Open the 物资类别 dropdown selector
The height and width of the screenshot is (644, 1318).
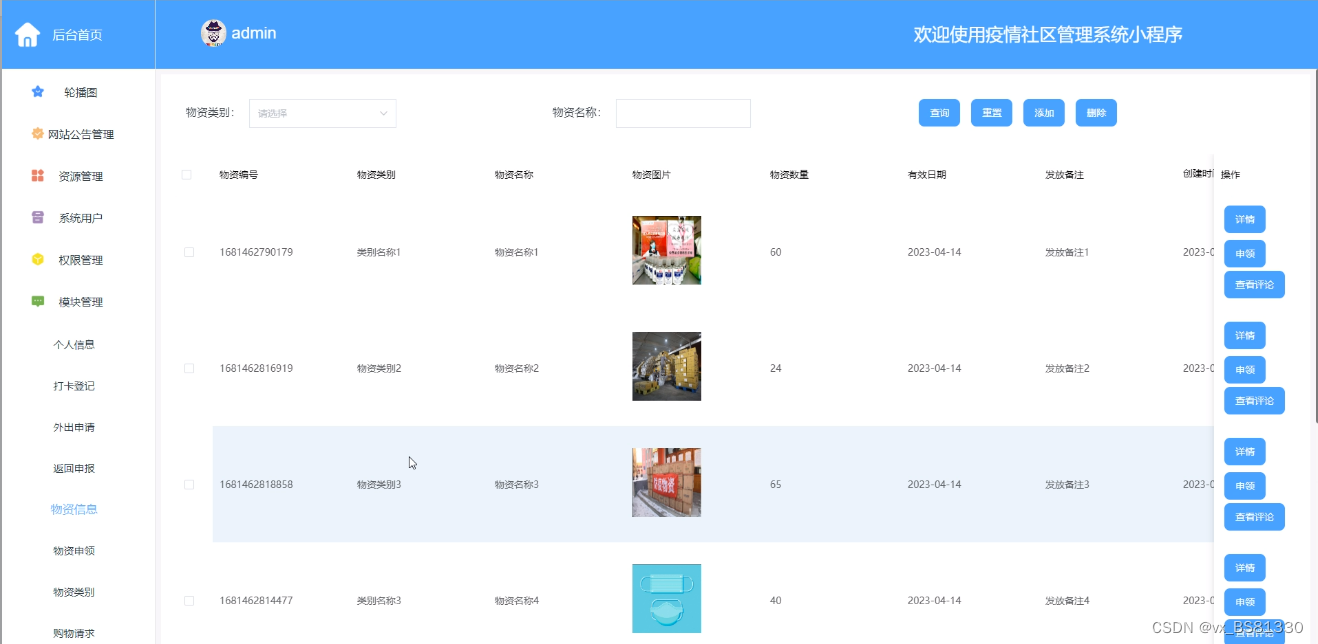tap(322, 113)
